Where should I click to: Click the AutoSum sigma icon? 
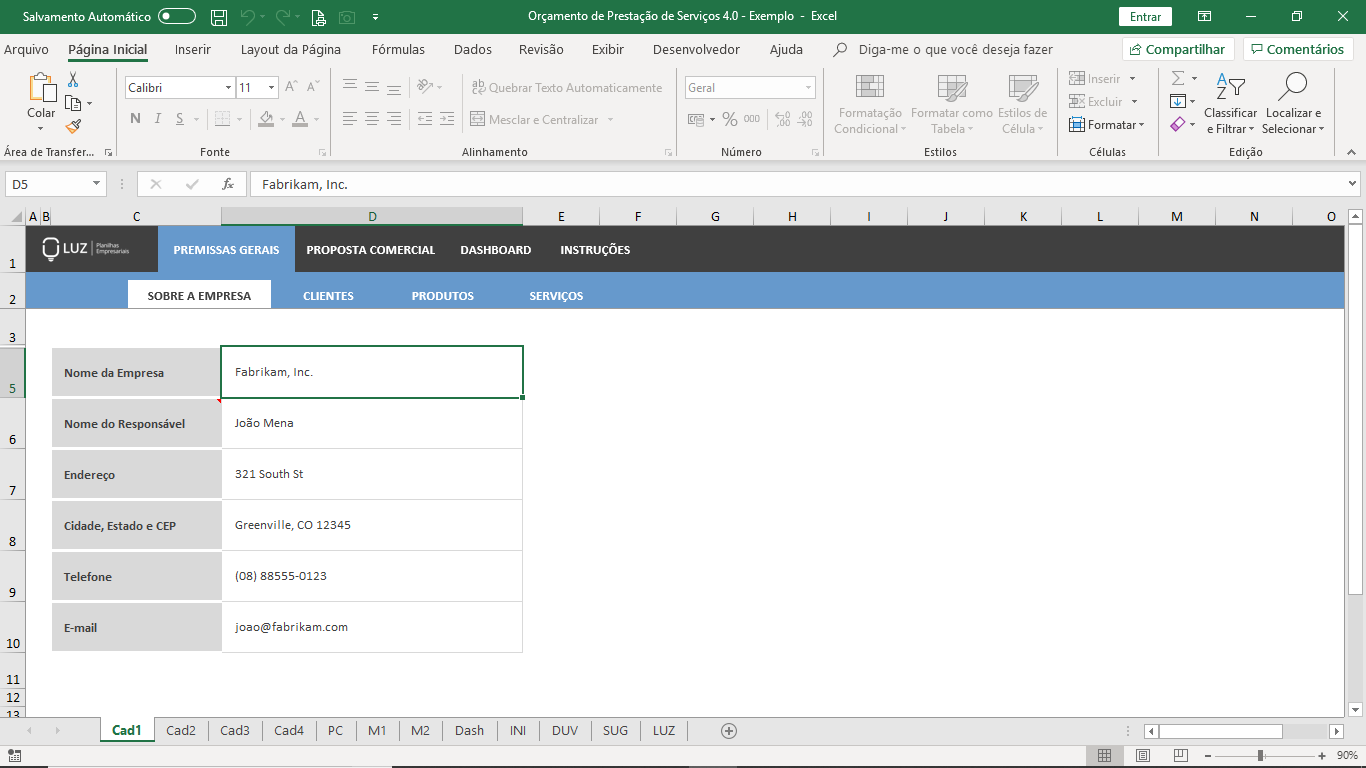click(1178, 78)
